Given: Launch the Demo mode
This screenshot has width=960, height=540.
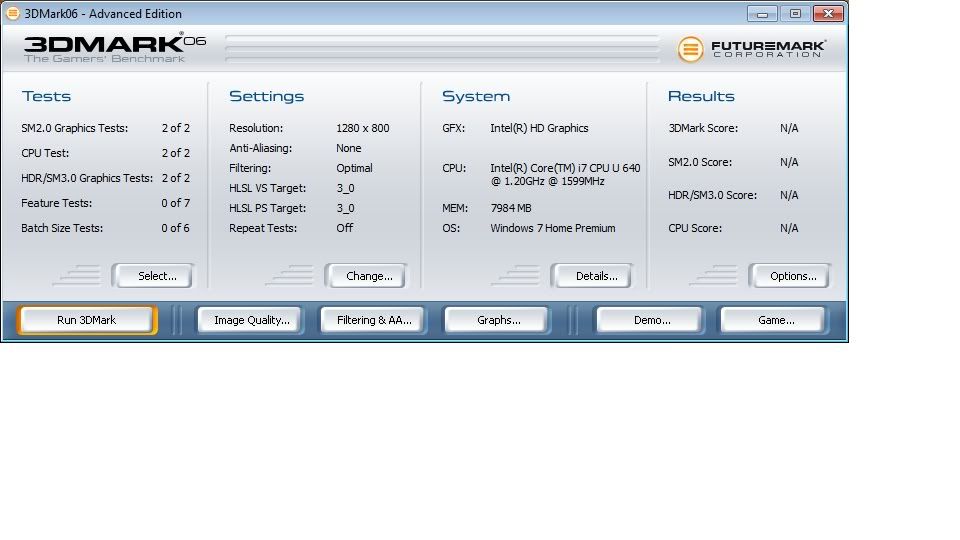Looking at the screenshot, I should 651,320.
